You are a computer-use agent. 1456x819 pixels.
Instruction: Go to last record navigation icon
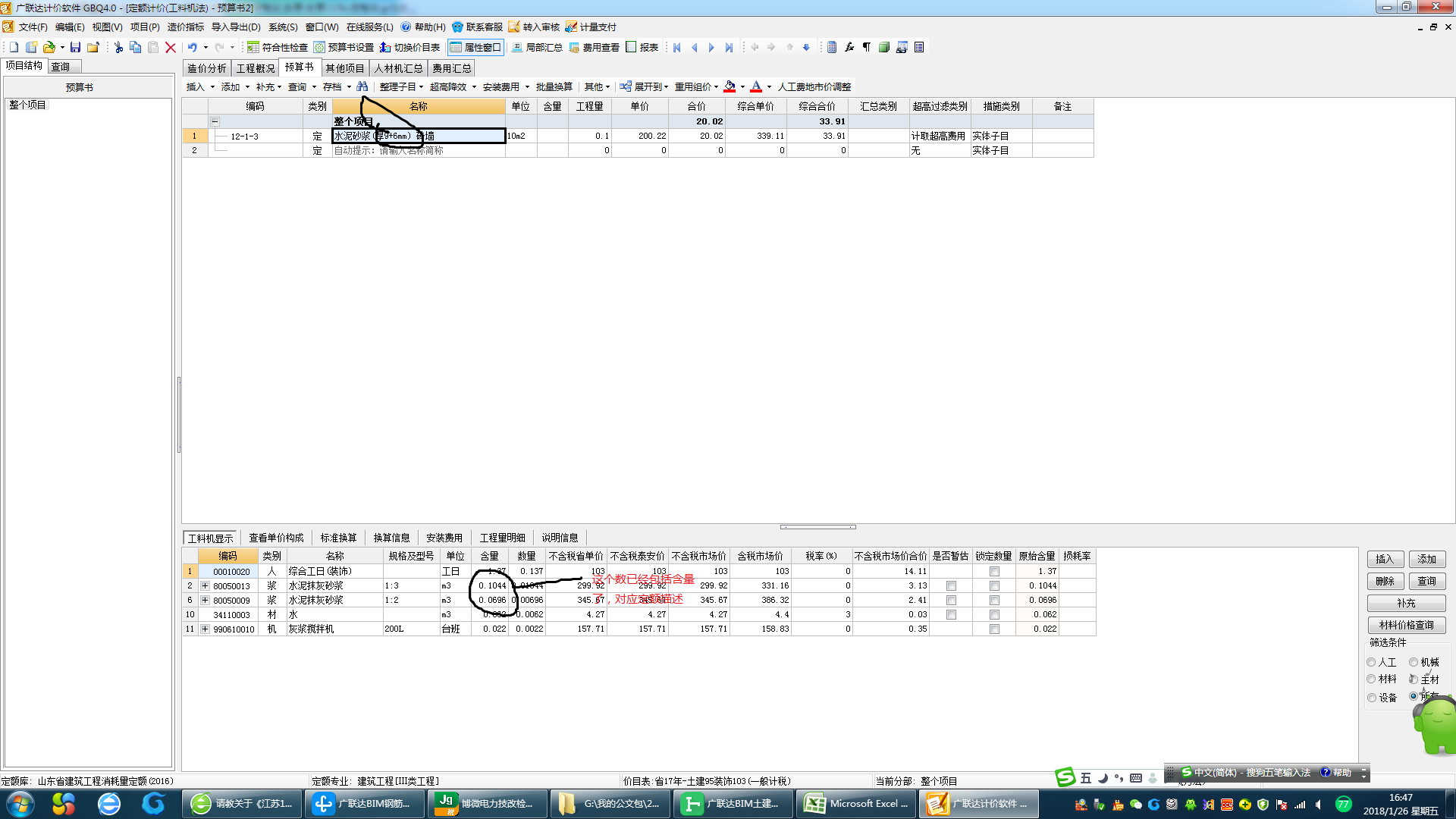[729, 47]
